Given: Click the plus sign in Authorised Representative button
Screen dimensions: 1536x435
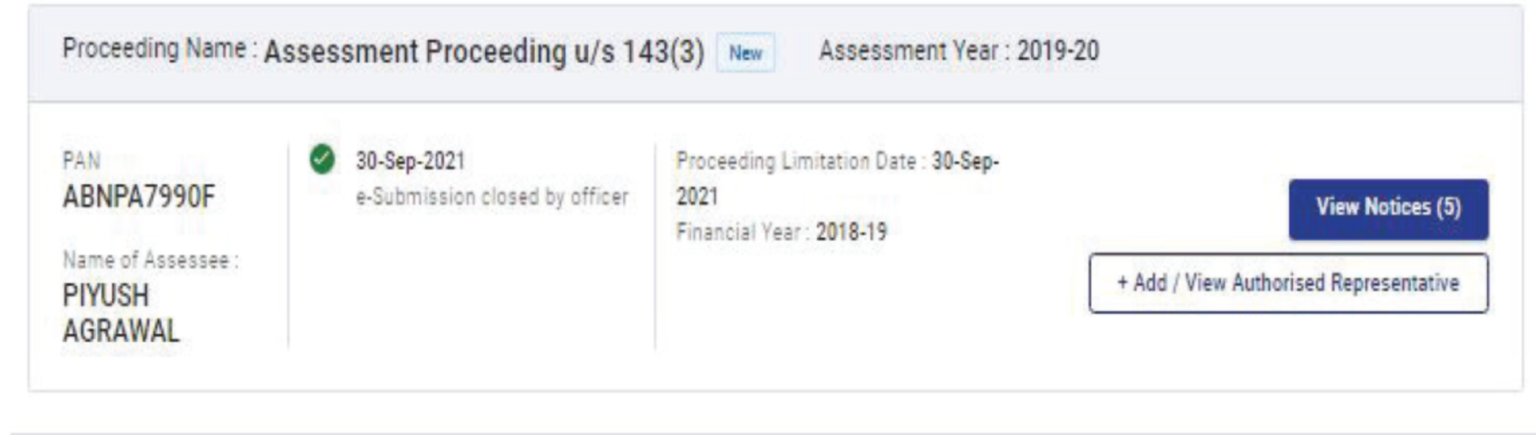Looking at the screenshot, I should 1123,283.
